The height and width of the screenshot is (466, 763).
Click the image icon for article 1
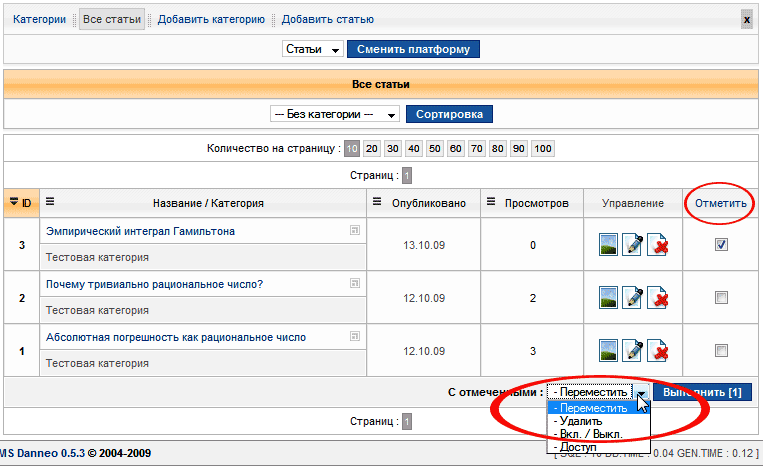(x=609, y=350)
